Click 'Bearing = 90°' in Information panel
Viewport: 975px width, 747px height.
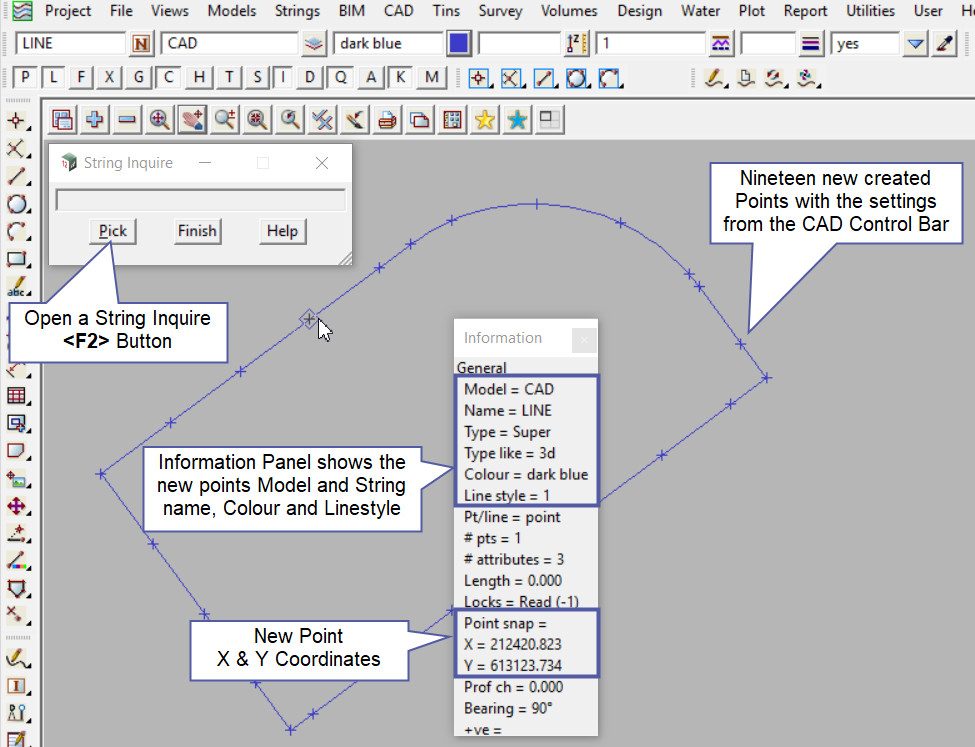pos(508,708)
